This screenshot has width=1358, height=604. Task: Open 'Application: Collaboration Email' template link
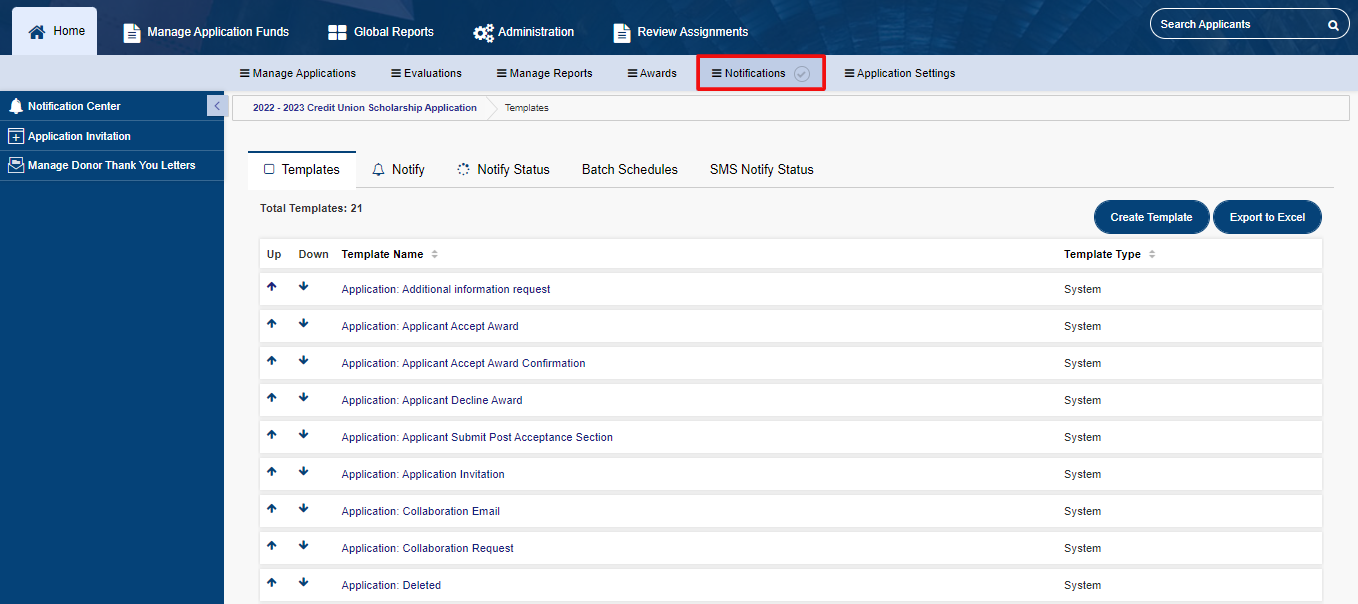coord(421,511)
